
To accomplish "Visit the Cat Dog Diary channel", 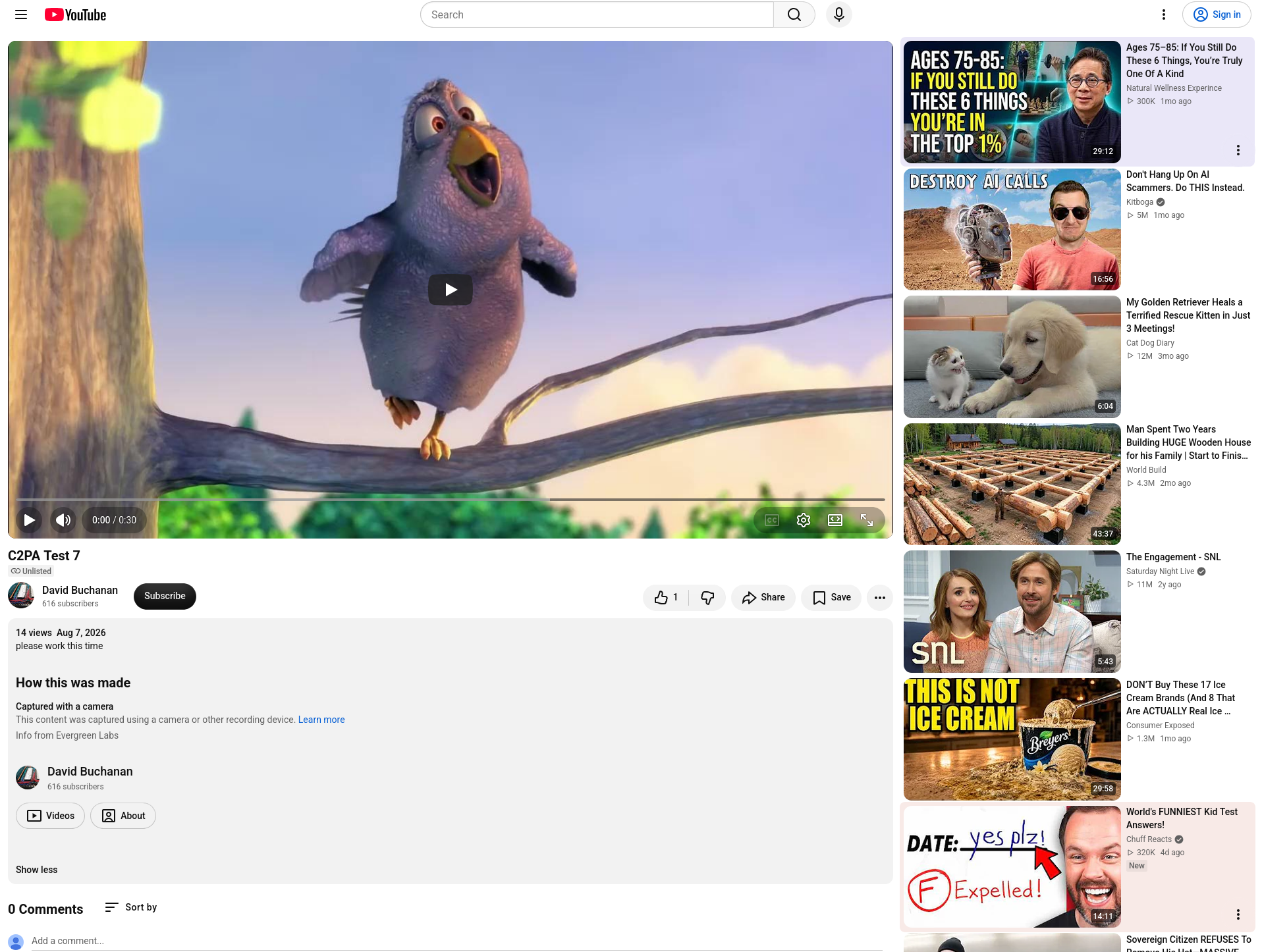I will pos(1150,343).
